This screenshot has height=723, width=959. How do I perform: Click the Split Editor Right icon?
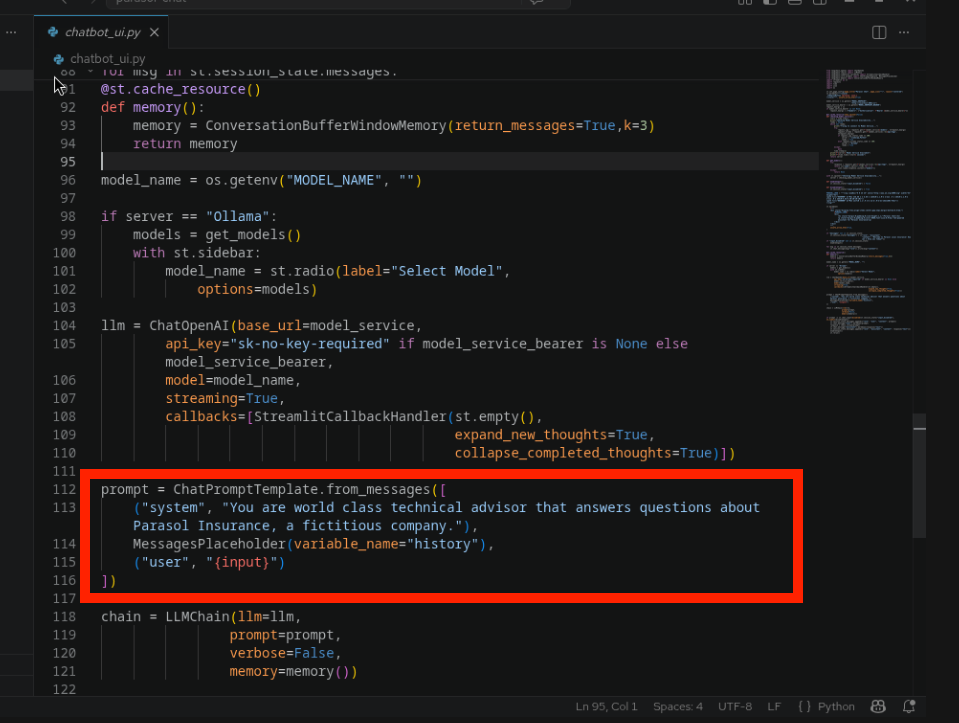click(879, 32)
